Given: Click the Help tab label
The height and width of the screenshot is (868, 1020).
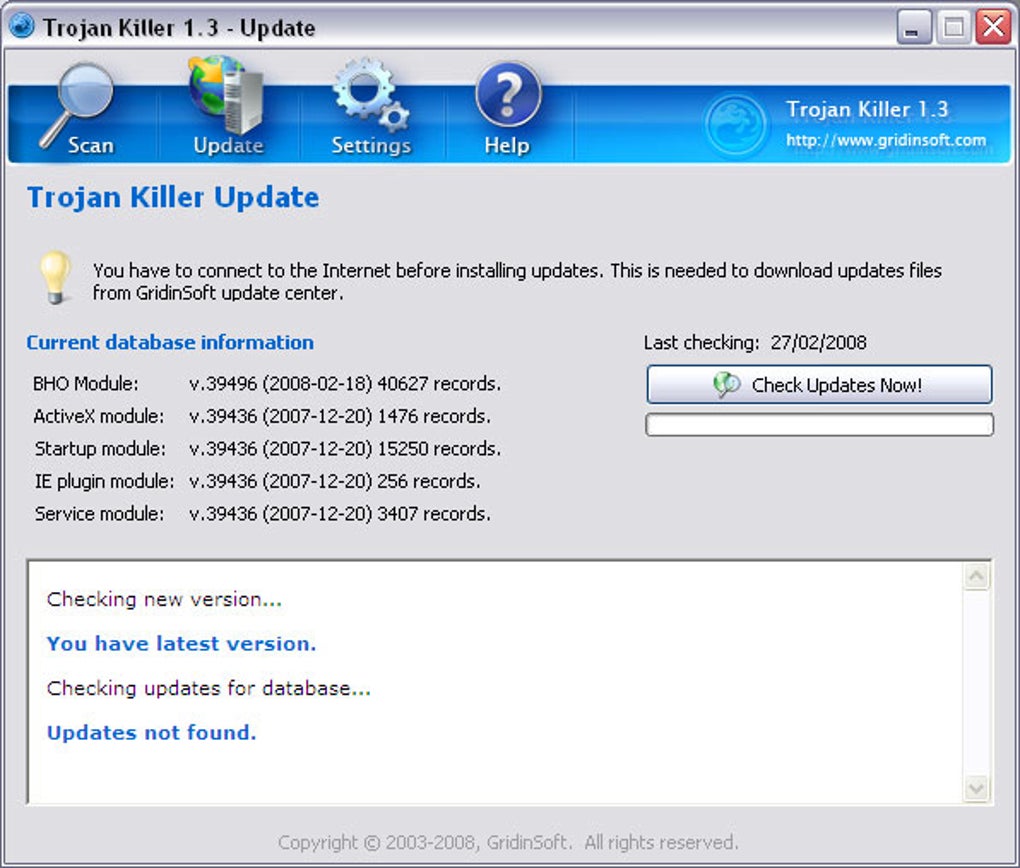Looking at the screenshot, I should [507, 145].
